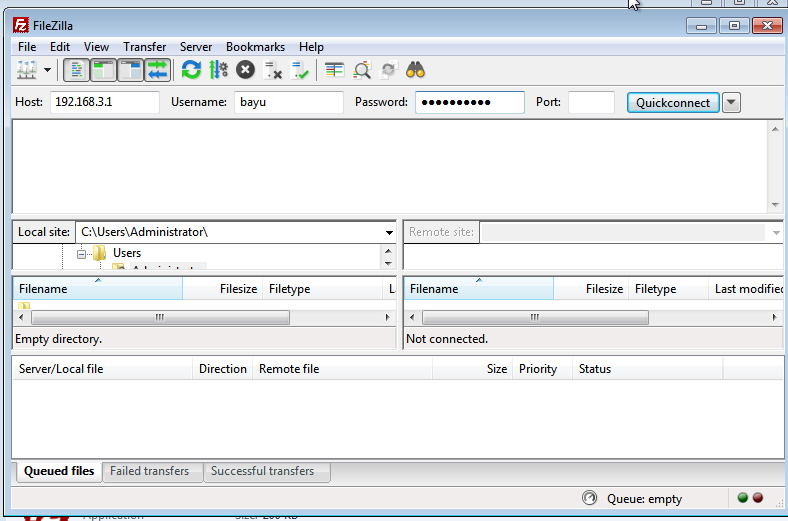Click the queue speed limit icon in status bar
This screenshot has width=788, height=521.
coord(589,498)
